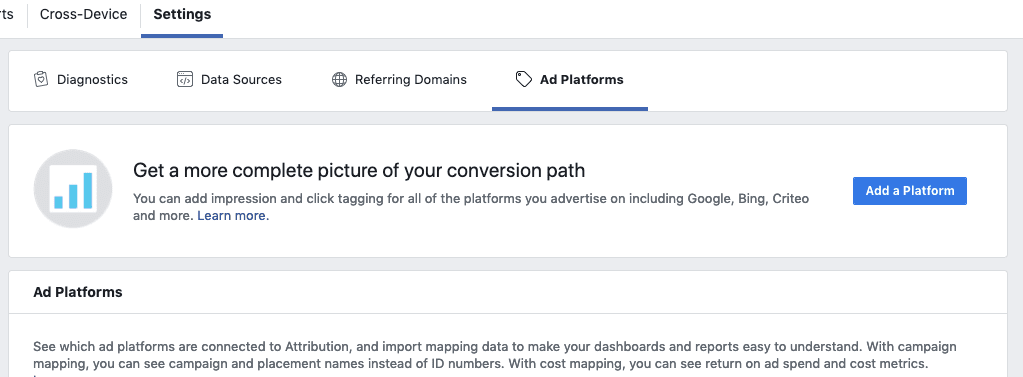
Task: Click the Diagnostics clipboard icon
Action: (41, 80)
